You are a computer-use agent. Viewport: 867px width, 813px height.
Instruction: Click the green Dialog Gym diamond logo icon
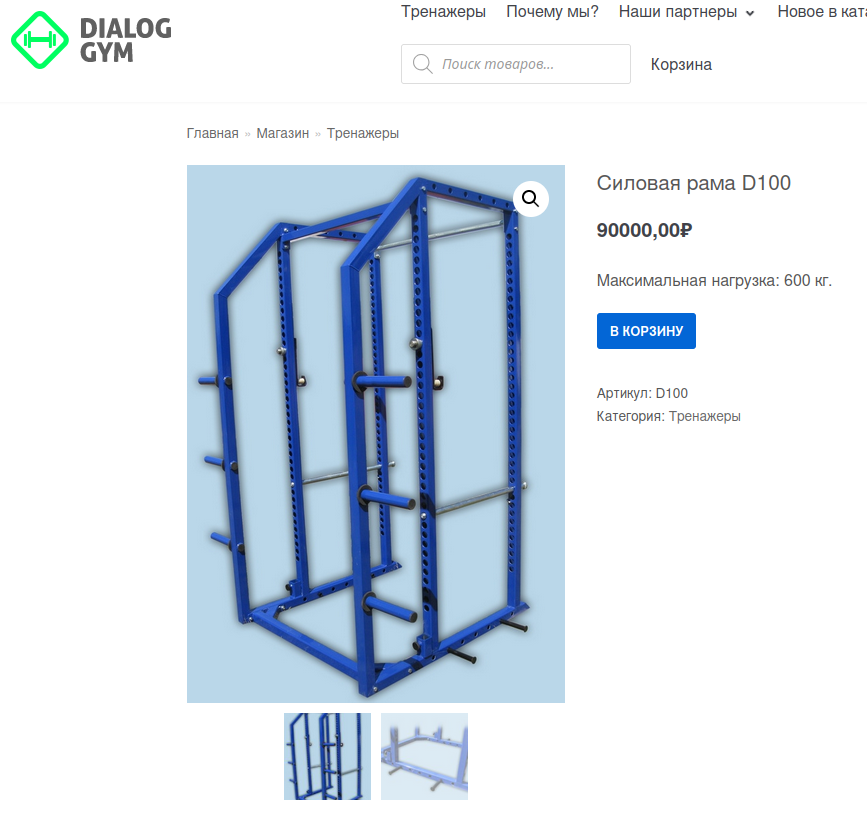tap(40, 40)
